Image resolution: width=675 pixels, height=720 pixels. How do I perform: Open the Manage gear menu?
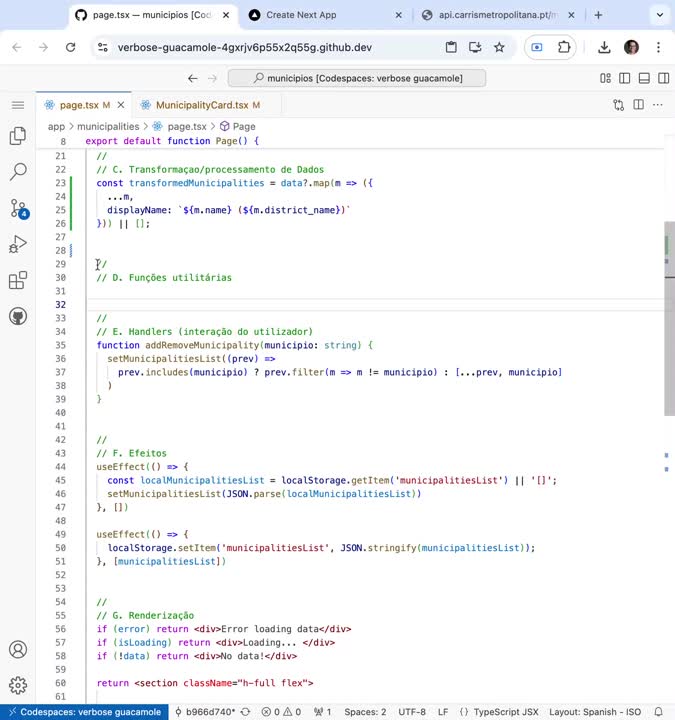pos(18,685)
